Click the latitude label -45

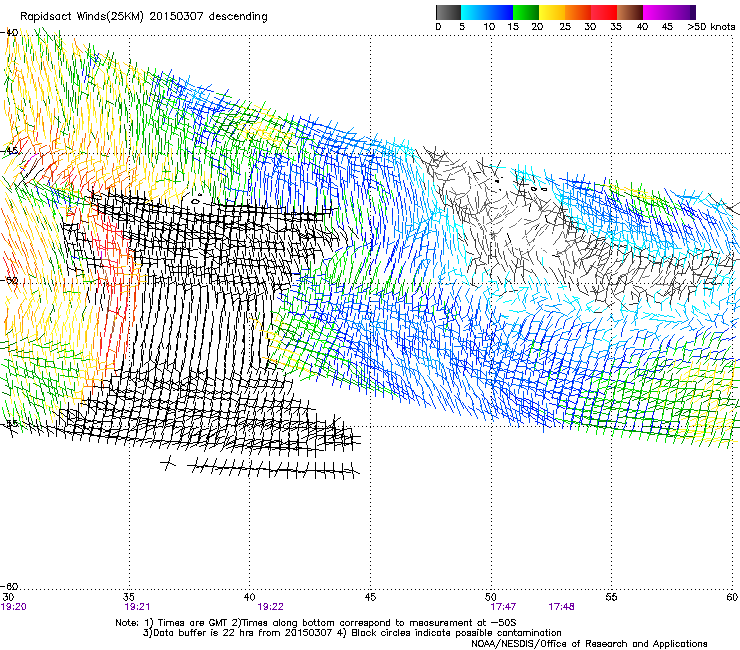(x=10, y=151)
